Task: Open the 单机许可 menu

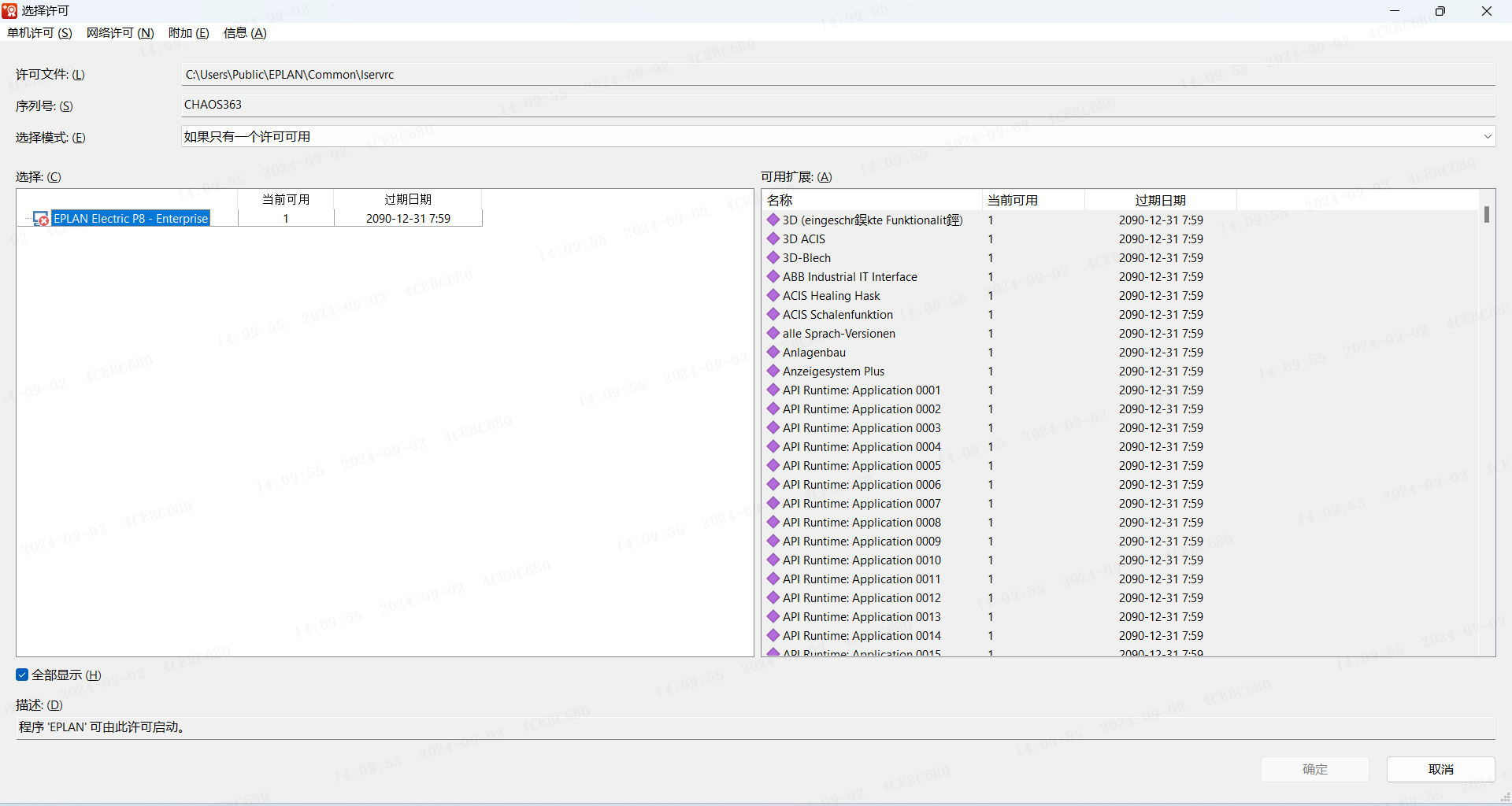Action: click(39, 33)
